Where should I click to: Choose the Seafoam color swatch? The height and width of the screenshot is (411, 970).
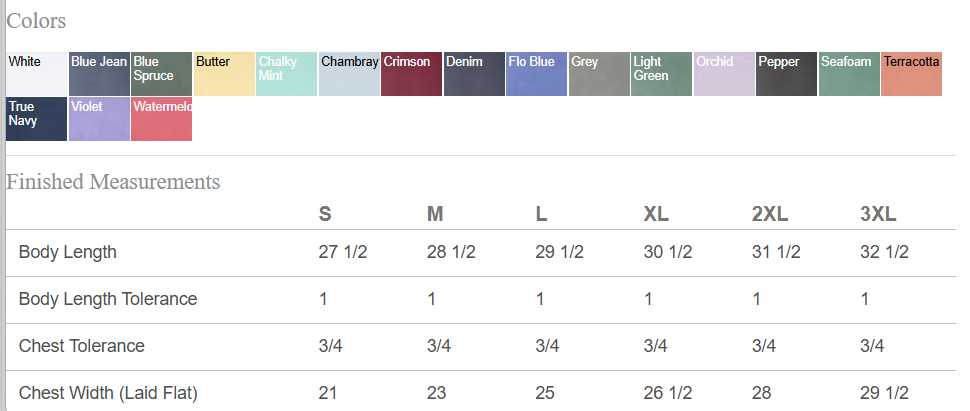click(x=849, y=74)
